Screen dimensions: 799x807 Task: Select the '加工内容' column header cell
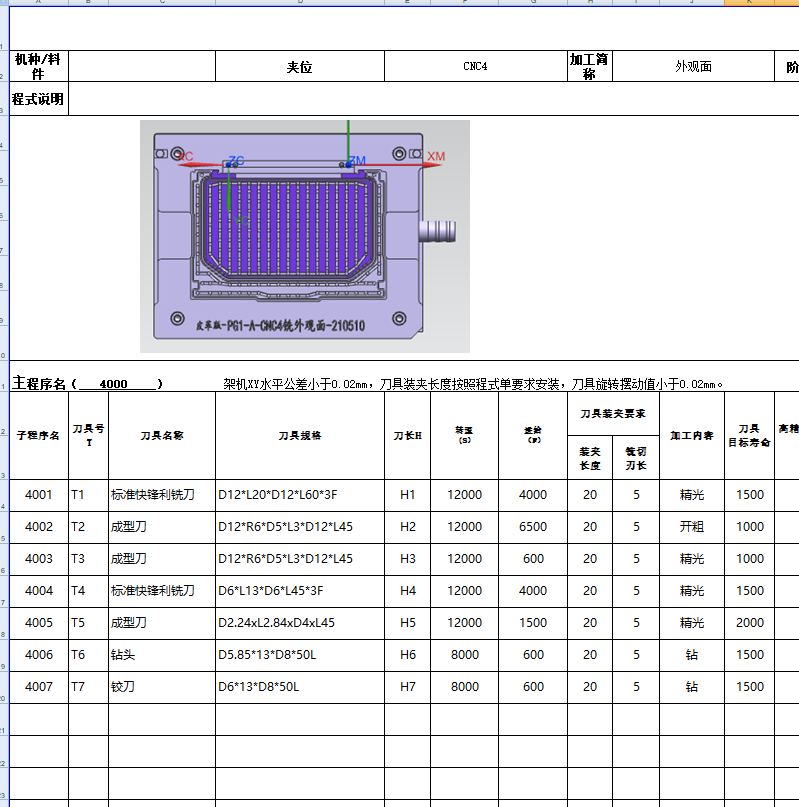692,436
